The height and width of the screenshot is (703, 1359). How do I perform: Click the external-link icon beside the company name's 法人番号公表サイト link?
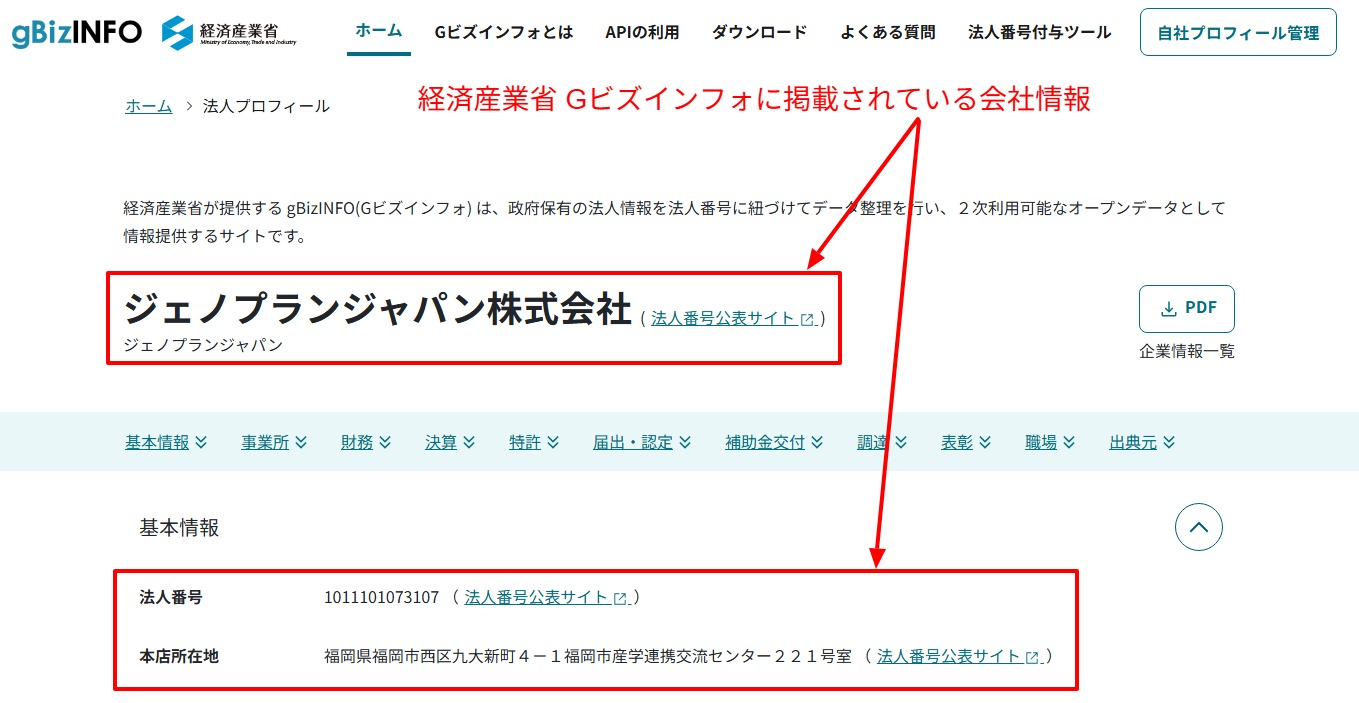point(806,318)
